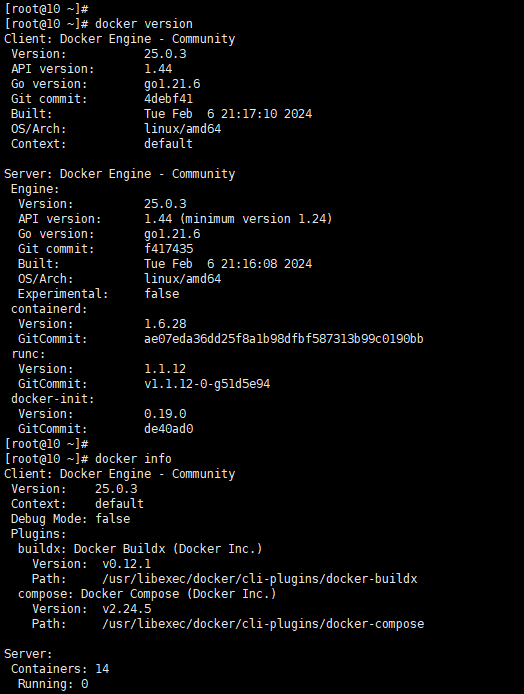524x694 pixels.
Task: Click the containerd GitCommit long hash
Action: click(284, 339)
